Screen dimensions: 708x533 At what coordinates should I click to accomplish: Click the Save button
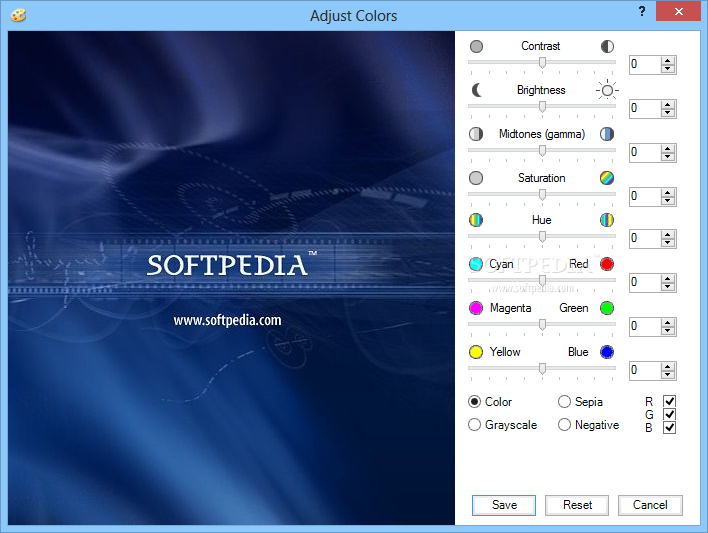pos(504,505)
